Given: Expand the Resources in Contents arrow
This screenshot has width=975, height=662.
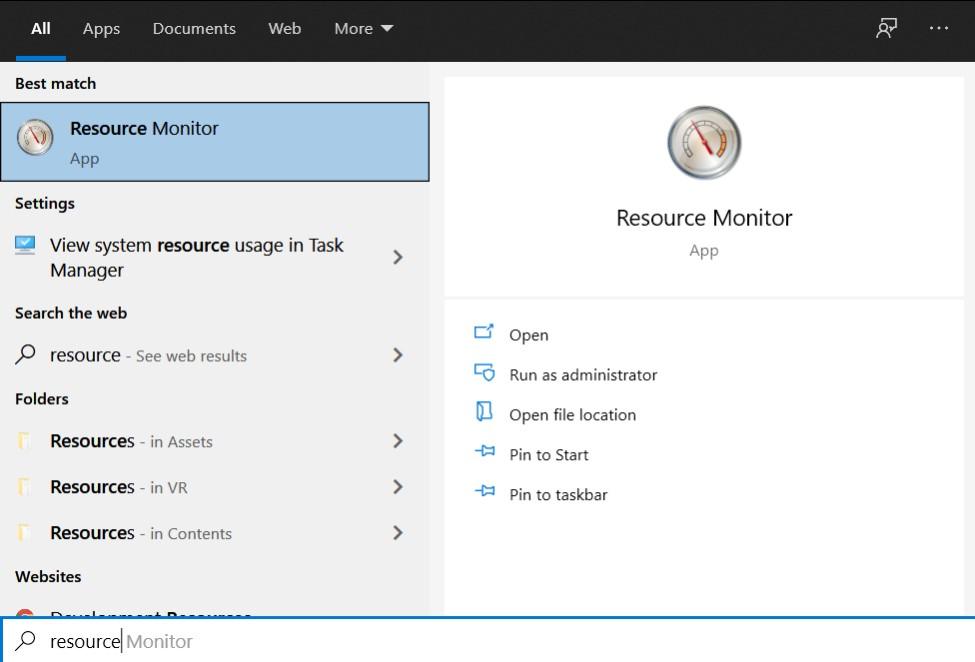Looking at the screenshot, I should [x=398, y=533].
